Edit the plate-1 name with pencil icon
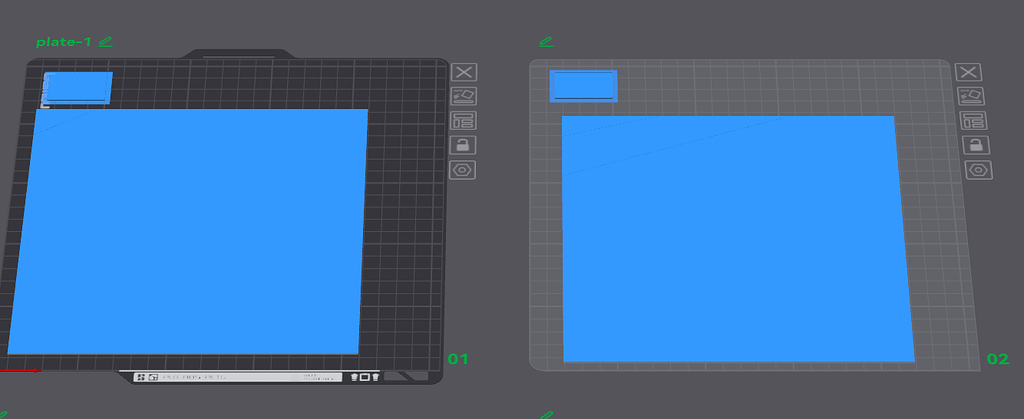This screenshot has height=419, width=1024. (x=105, y=42)
